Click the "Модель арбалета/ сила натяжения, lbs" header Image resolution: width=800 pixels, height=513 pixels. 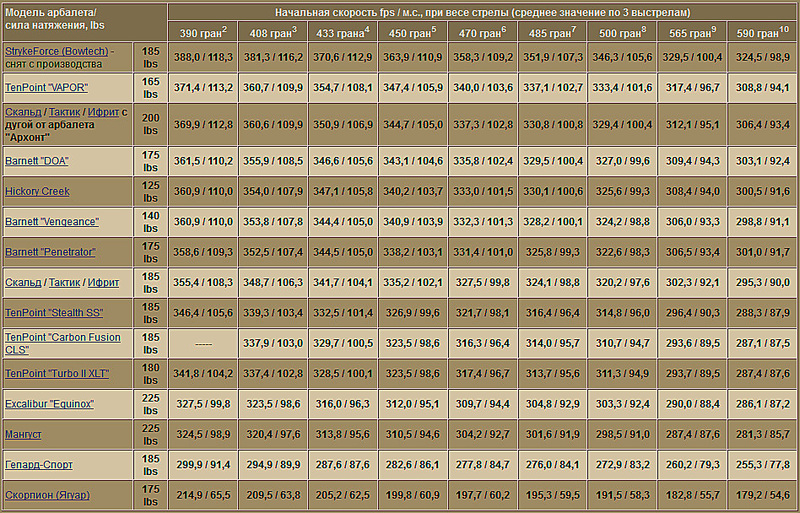[85, 22]
